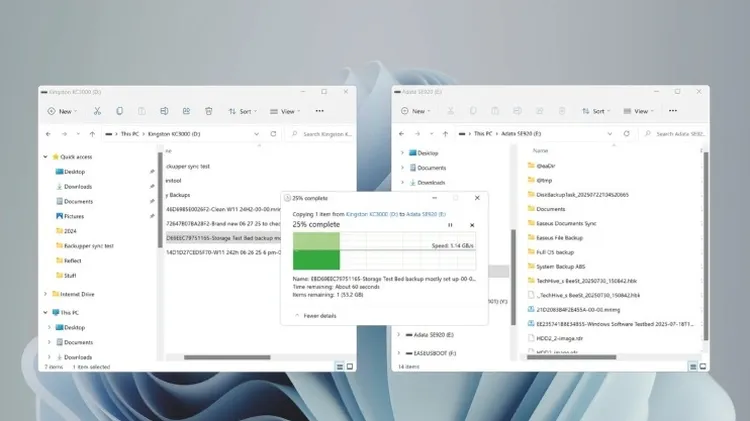750x421 pixels.
Task: Open the View dropdown in Kingston KC3000 window
Action: (x=286, y=111)
